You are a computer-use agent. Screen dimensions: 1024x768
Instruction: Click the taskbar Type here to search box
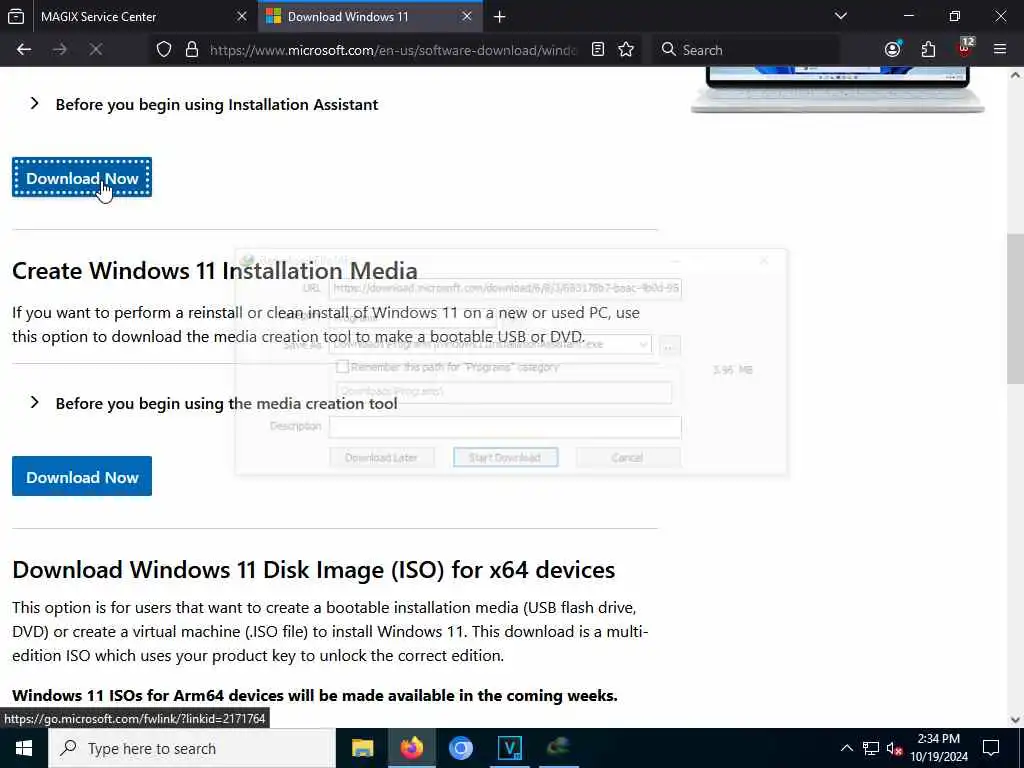tap(191, 748)
